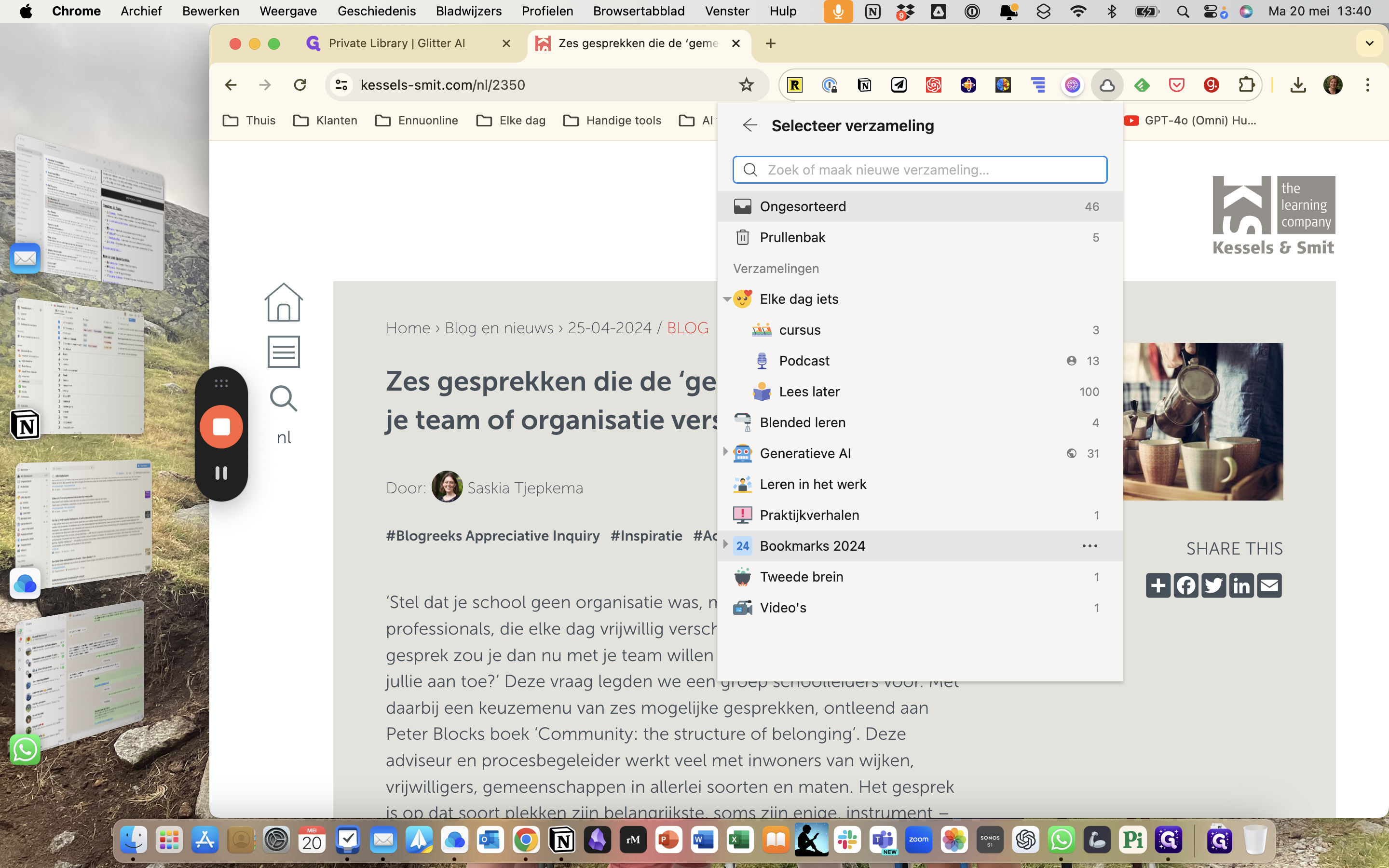Open the Klanten bookmarks folder
This screenshot has height=868, width=1389.
[325, 121]
